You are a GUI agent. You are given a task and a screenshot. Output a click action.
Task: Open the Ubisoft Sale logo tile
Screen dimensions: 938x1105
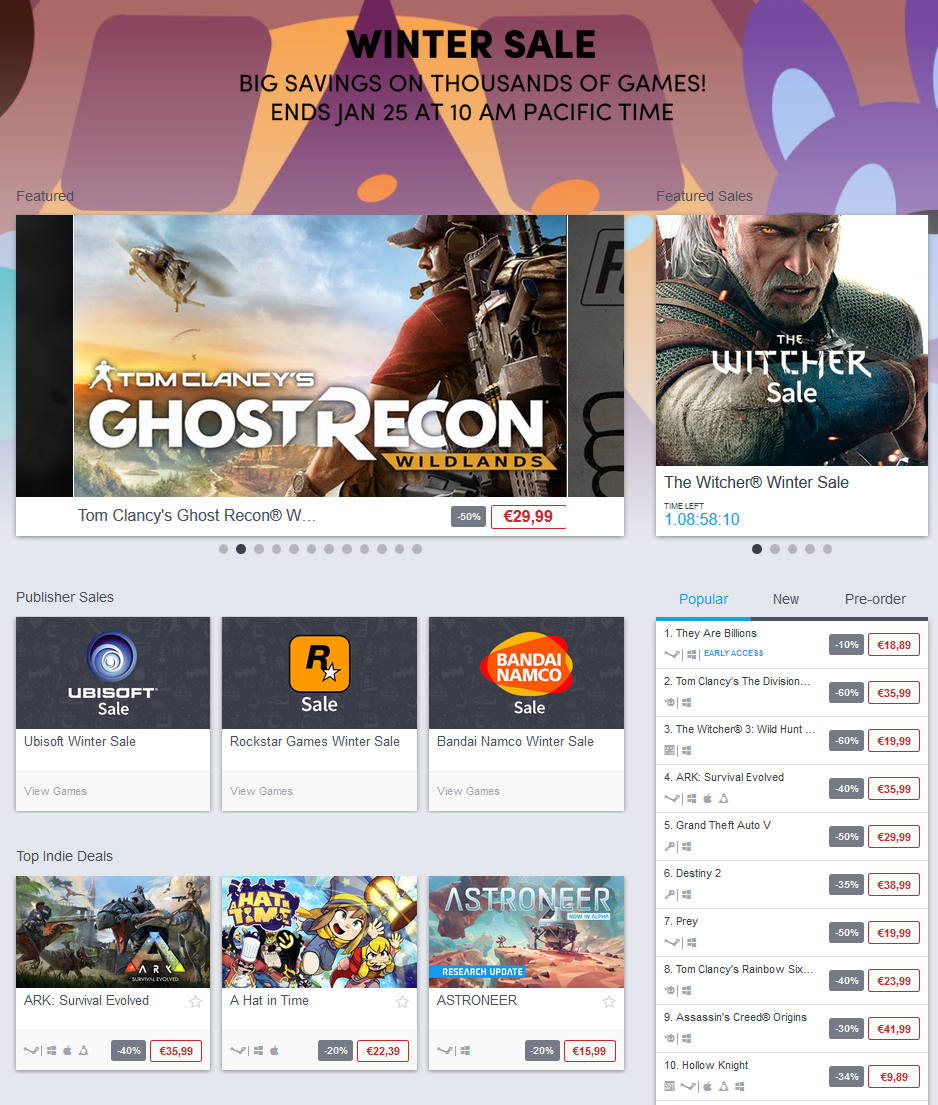(x=113, y=673)
